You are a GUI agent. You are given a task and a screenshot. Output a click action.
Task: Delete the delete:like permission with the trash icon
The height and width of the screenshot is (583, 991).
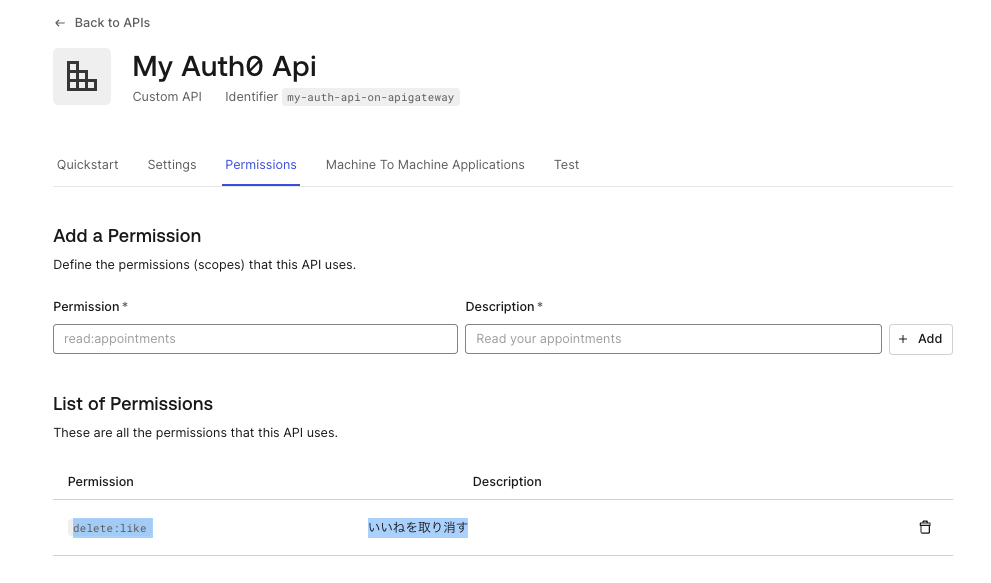coord(925,527)
